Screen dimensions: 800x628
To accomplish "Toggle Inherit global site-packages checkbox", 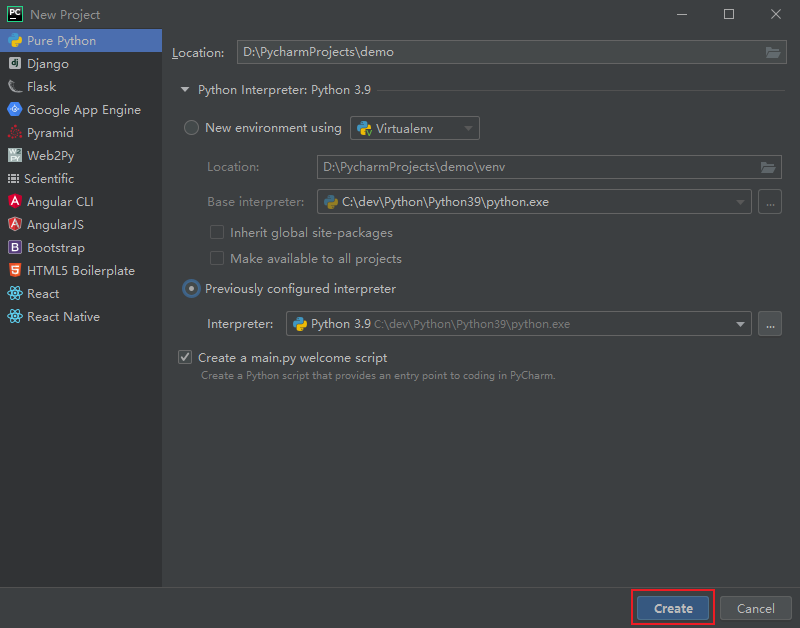I will pos(217,233).
